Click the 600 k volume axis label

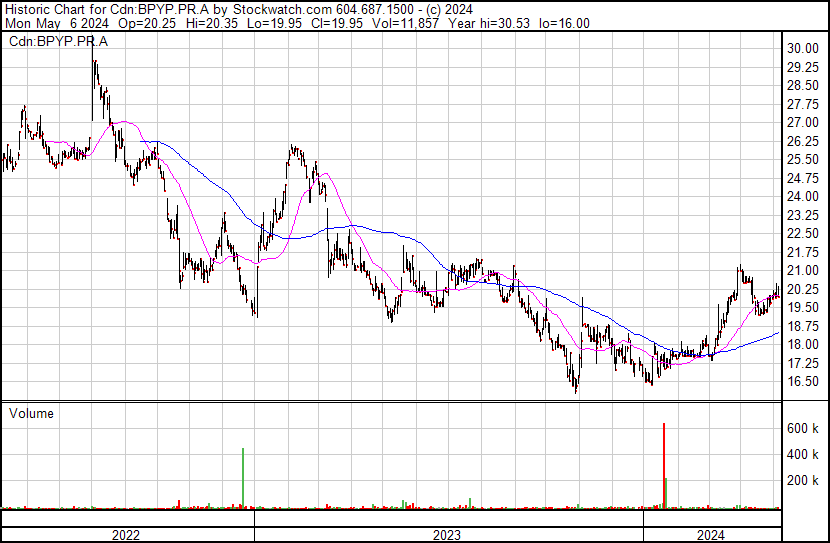803,429
